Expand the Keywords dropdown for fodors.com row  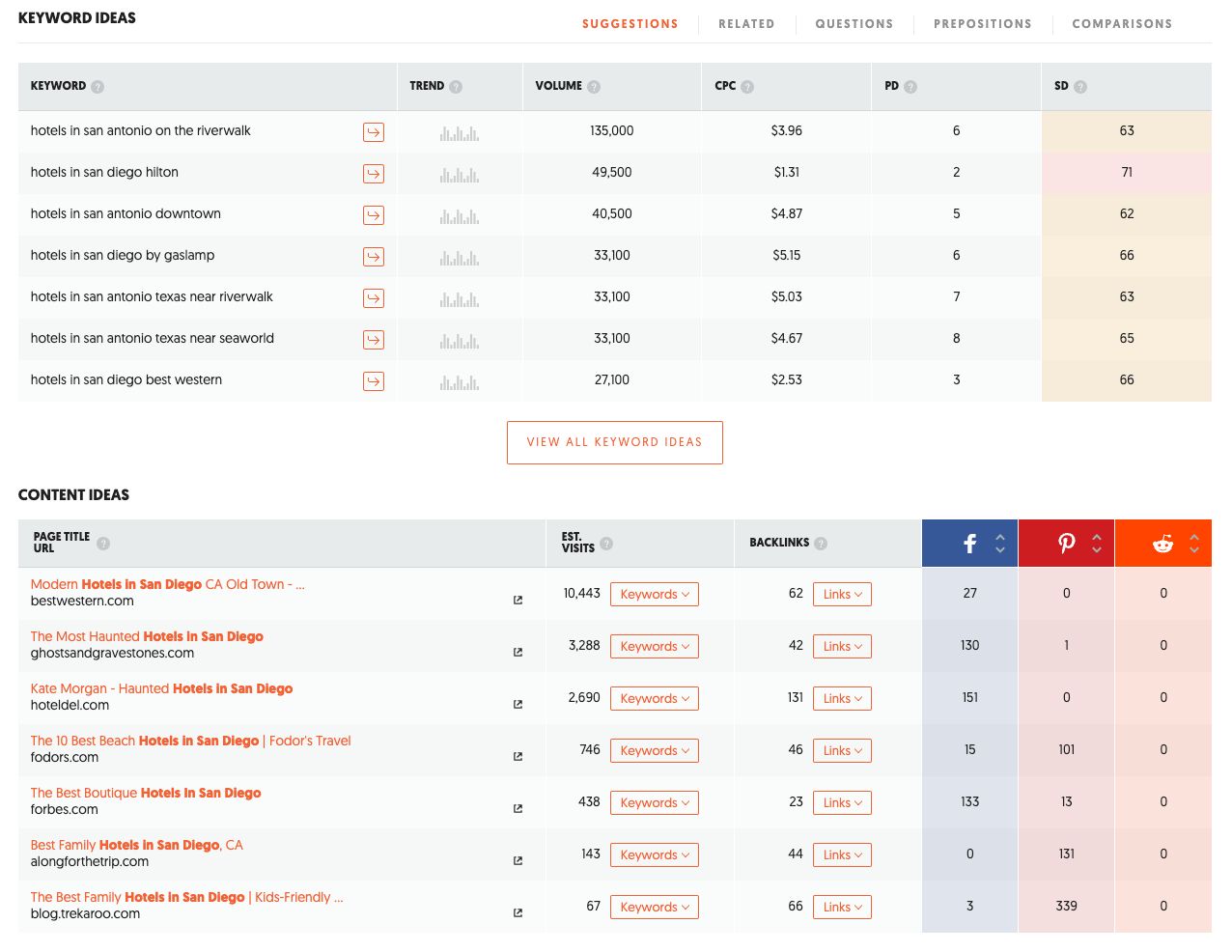pyautogui.click(x=655, y=750)
